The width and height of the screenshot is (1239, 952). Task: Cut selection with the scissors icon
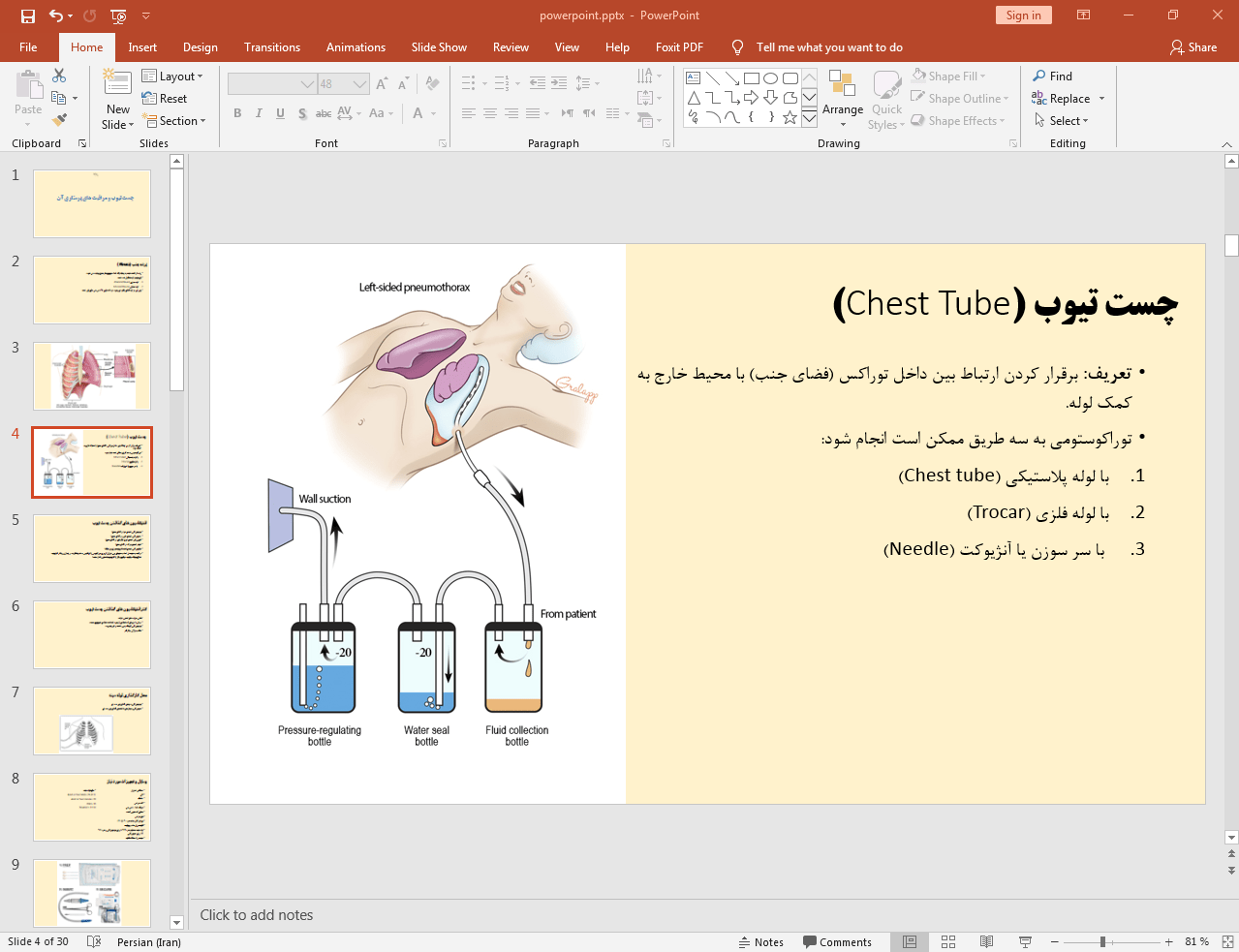coord(59,76)
